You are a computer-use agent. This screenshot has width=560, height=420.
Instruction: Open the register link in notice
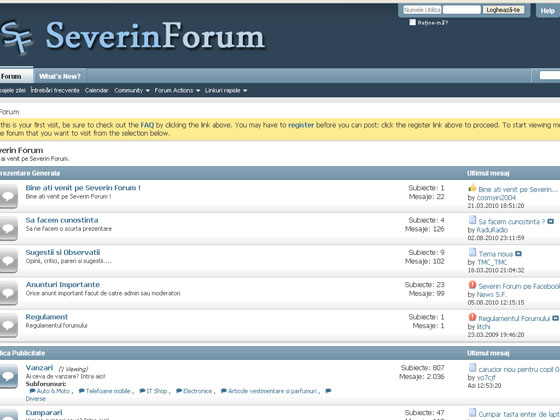(301, 125)
